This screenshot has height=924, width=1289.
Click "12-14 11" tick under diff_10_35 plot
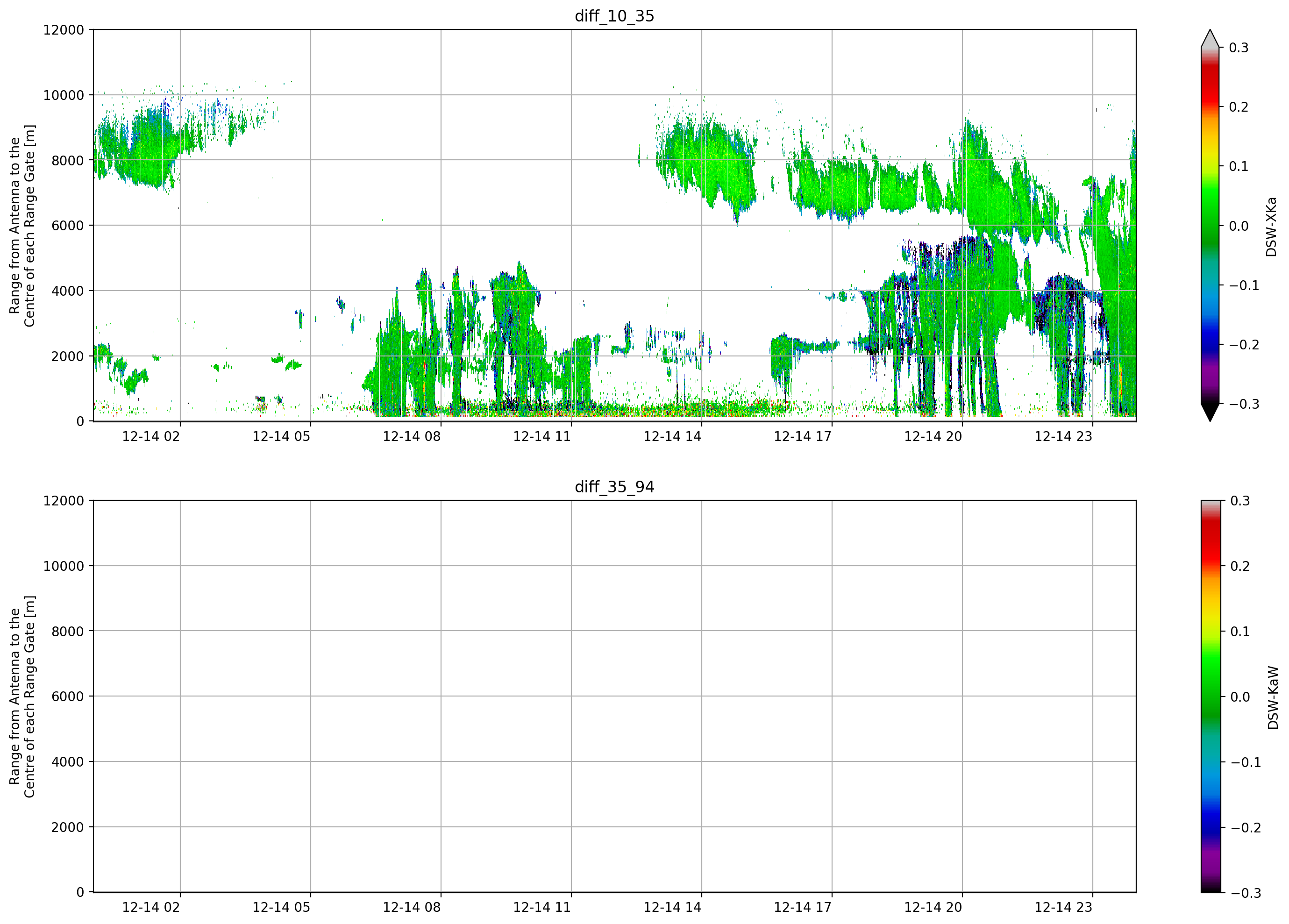542,436
